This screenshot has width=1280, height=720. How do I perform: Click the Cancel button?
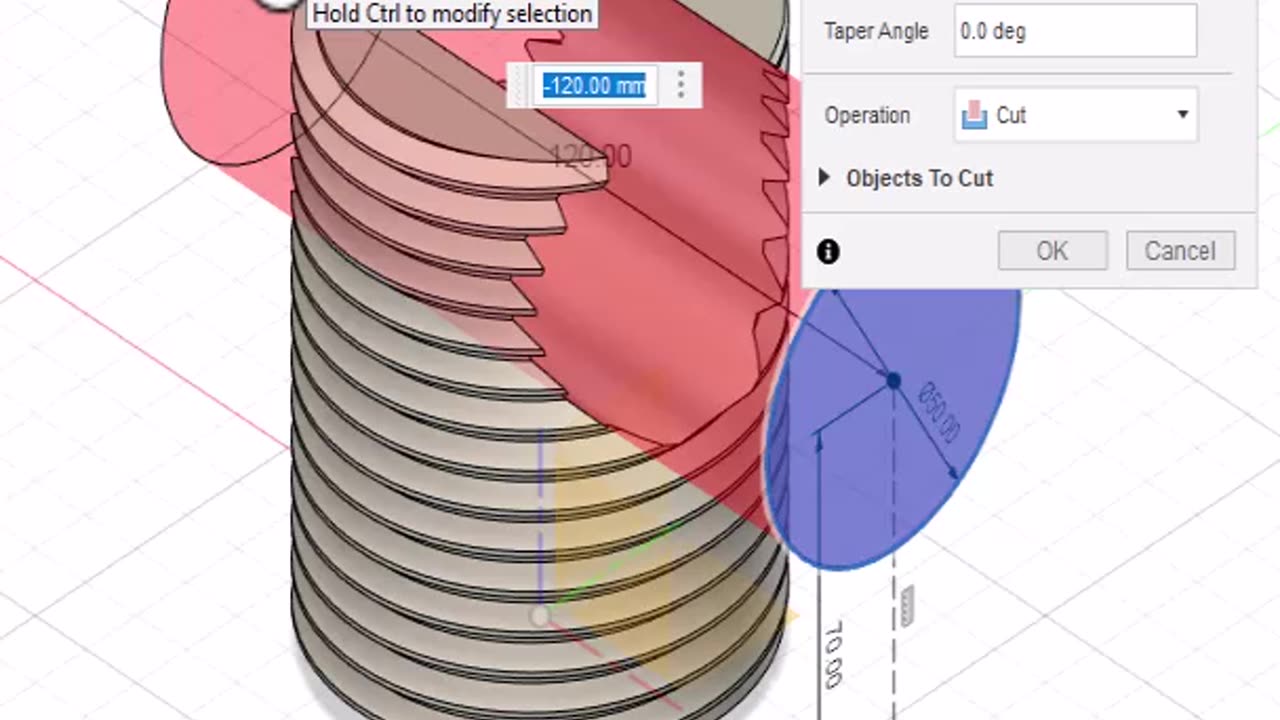(x=1180, y=251)
